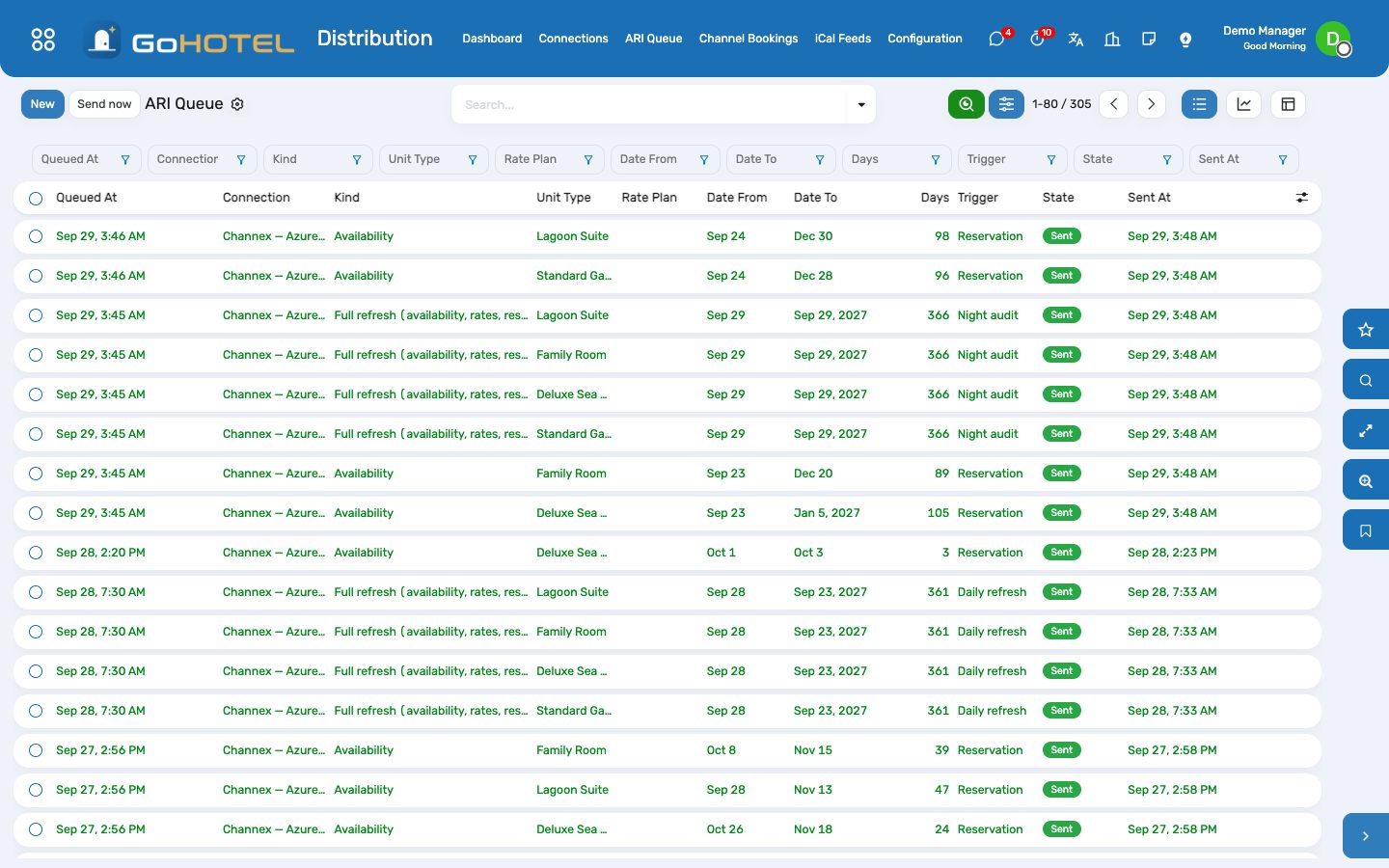Select Sep 27 Deluxe Sea row checkbox
The width and height of the screenshot is (1389, 868).
tap(36, 829)
